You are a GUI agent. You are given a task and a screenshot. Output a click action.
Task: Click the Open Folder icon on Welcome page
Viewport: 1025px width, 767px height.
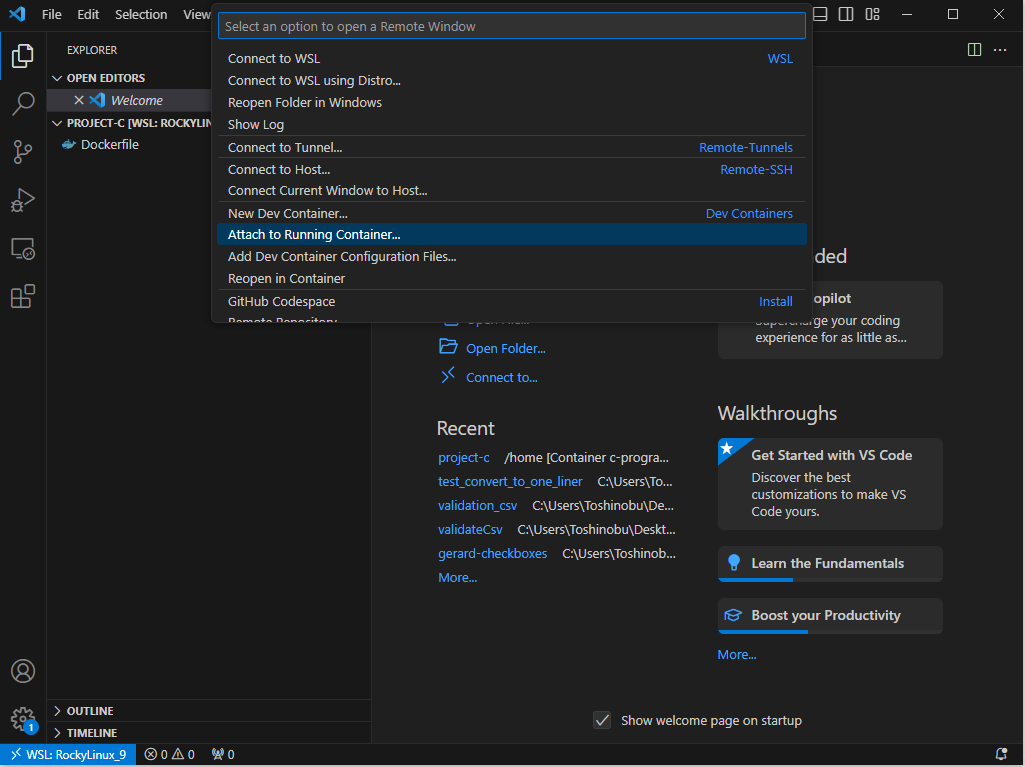click(x=448, y=347)
